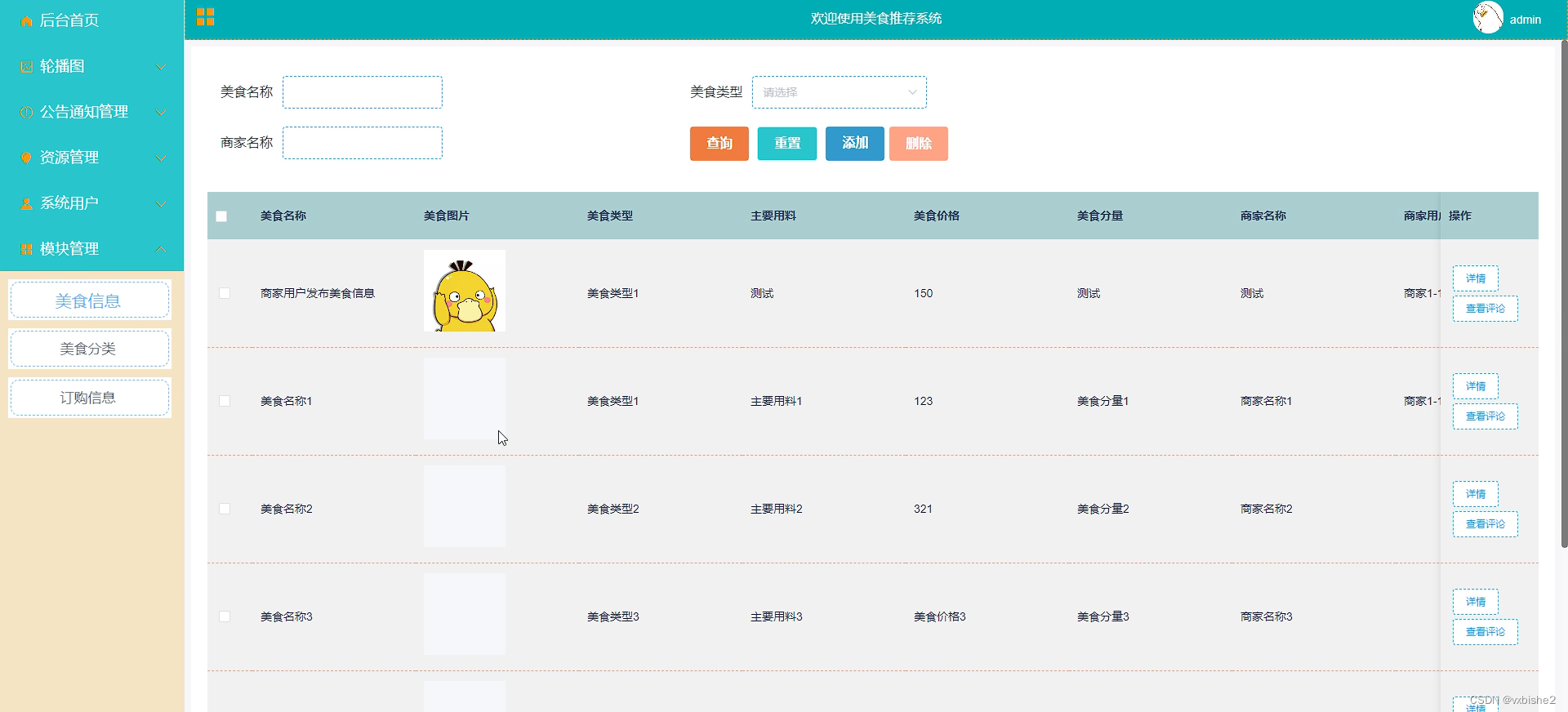Click the vertical page scrollbar

pos(1564,294)
